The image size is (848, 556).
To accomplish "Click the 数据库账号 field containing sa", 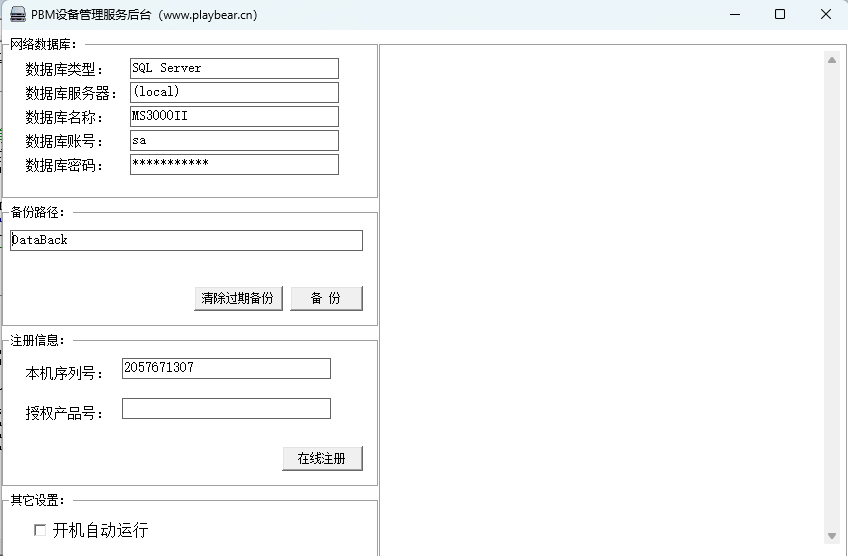I will point(234,140).
